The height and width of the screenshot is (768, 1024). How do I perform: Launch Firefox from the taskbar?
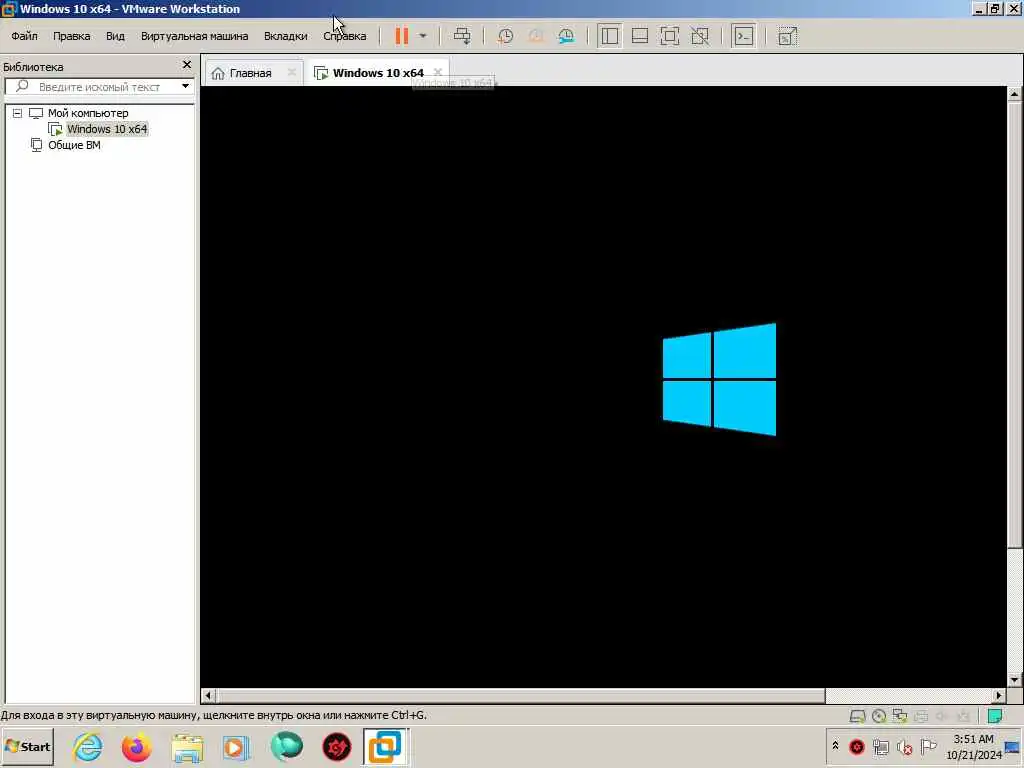click(136, 748)
